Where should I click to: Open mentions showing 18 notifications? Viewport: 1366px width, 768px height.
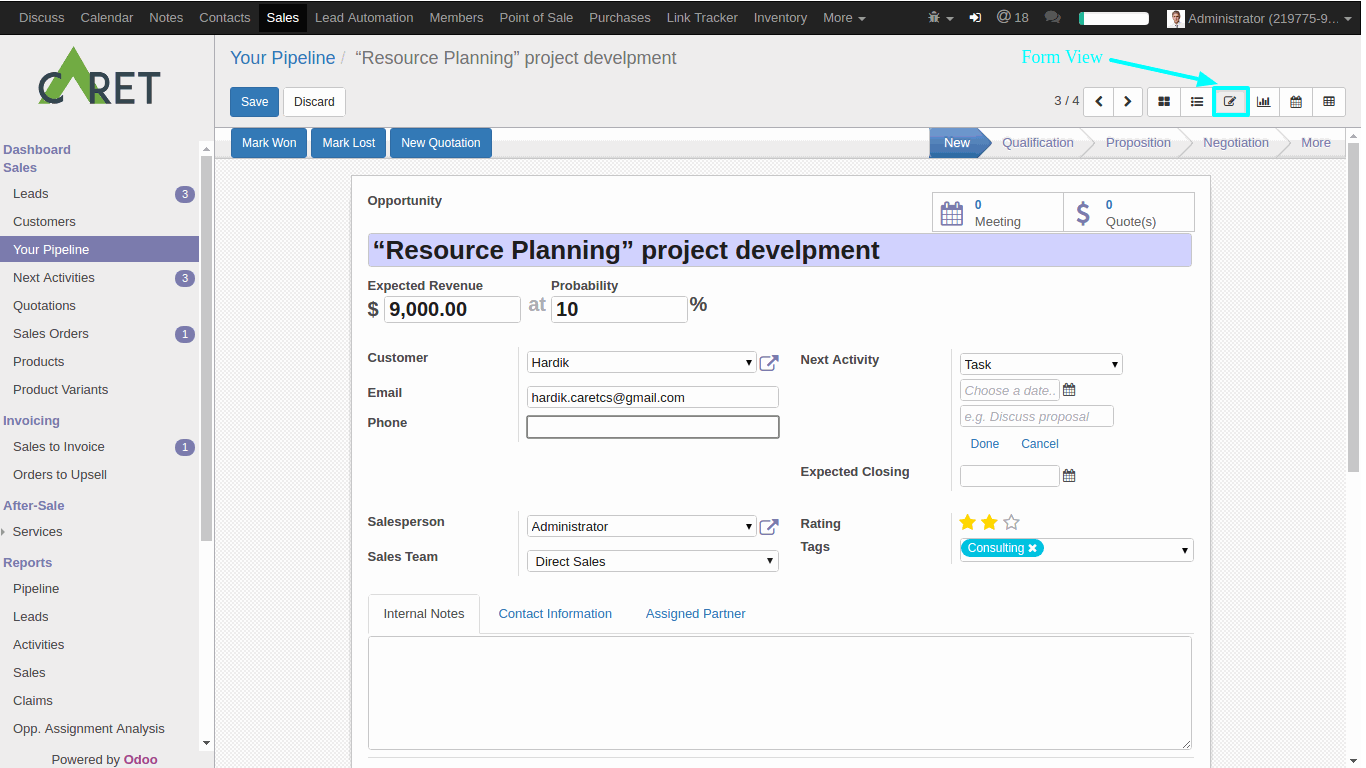(x=1013, y=17)
